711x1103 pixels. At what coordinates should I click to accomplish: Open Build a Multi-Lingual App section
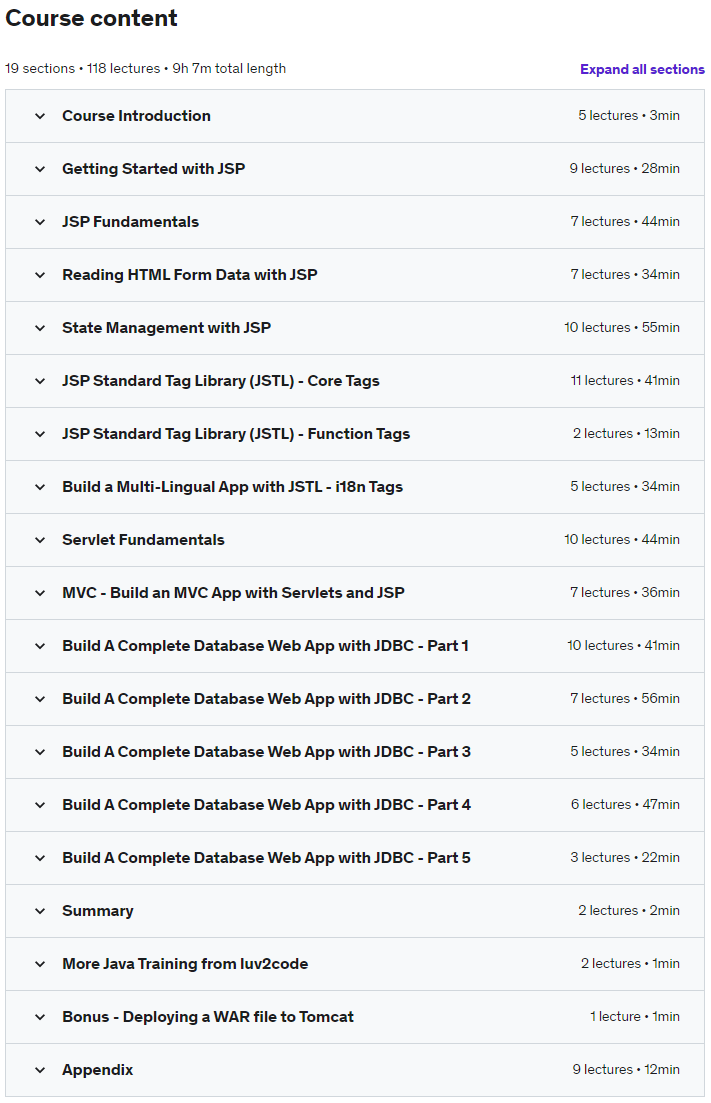click(232, 487)
